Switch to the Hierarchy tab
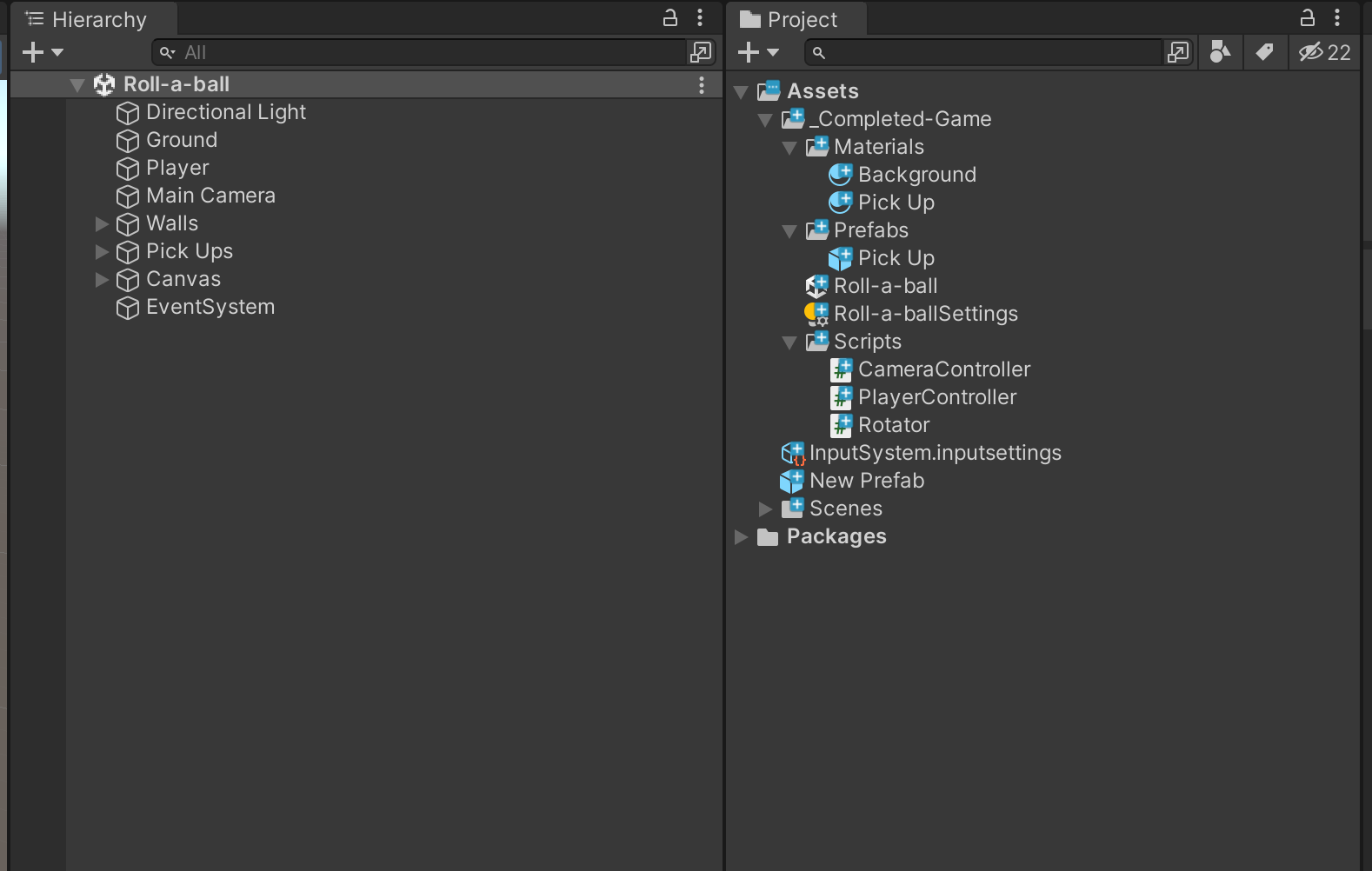1372x871 pixels. click(x=87, y=19)
